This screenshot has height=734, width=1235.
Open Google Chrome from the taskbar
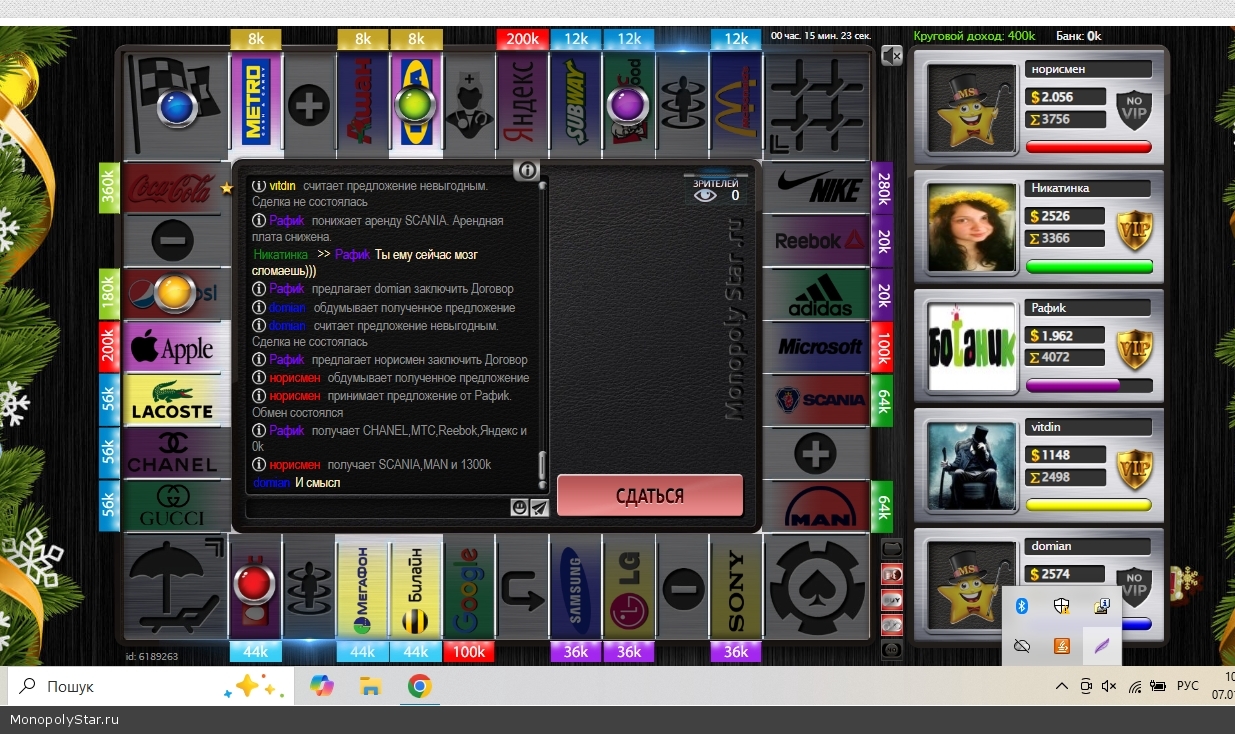420,686
